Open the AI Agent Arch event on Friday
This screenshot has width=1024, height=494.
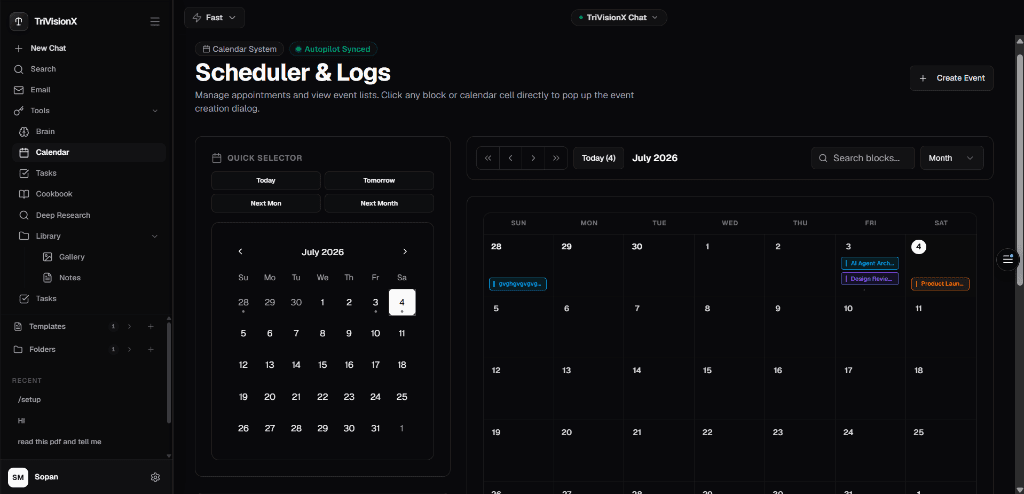pyautogui.click(x=870, y=263)
